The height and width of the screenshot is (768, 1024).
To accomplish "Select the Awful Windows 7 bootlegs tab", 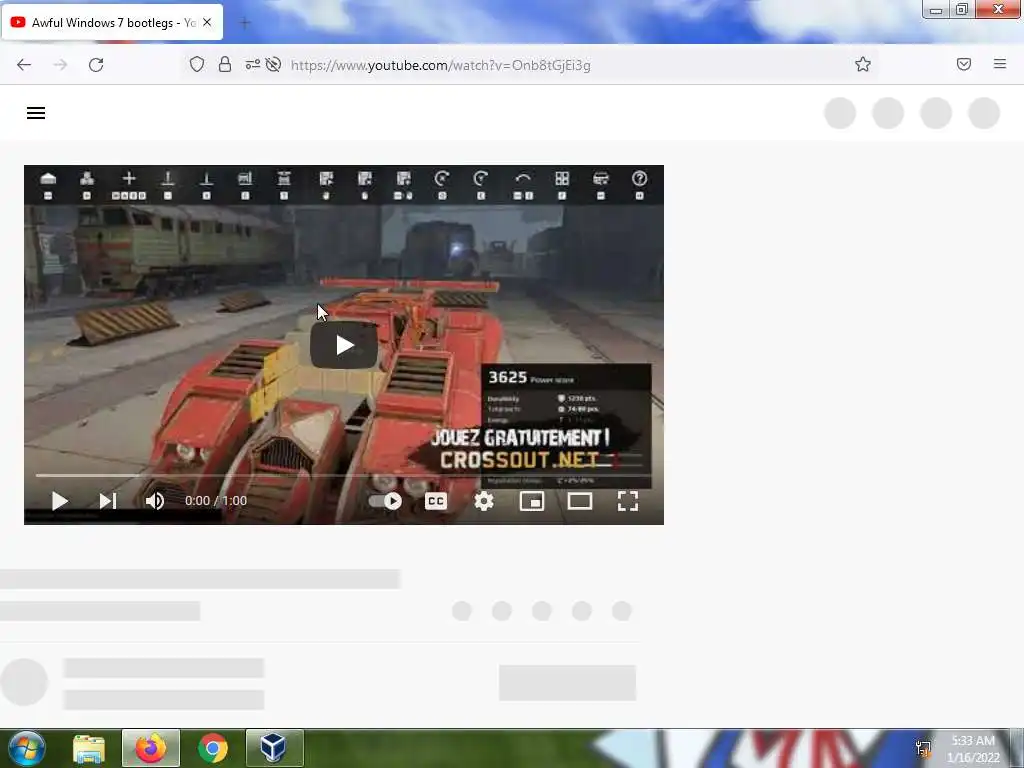I will pyautogui.click(x=112, y=23).
